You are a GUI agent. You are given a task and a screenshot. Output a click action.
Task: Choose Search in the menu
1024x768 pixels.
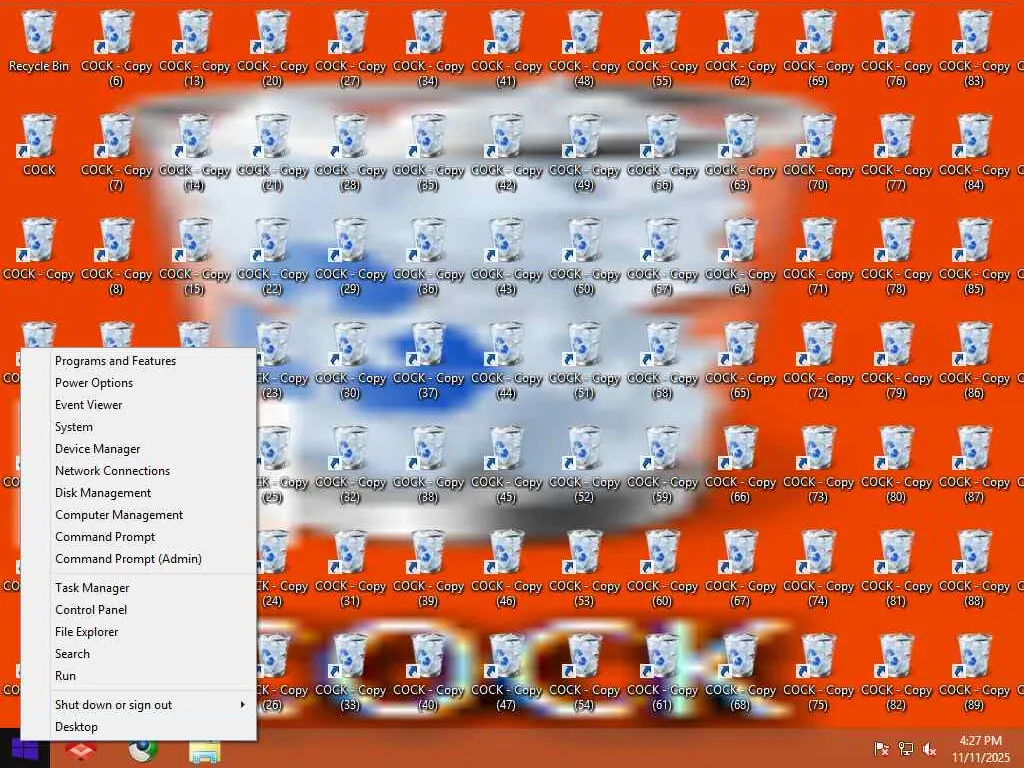(139, 654)
